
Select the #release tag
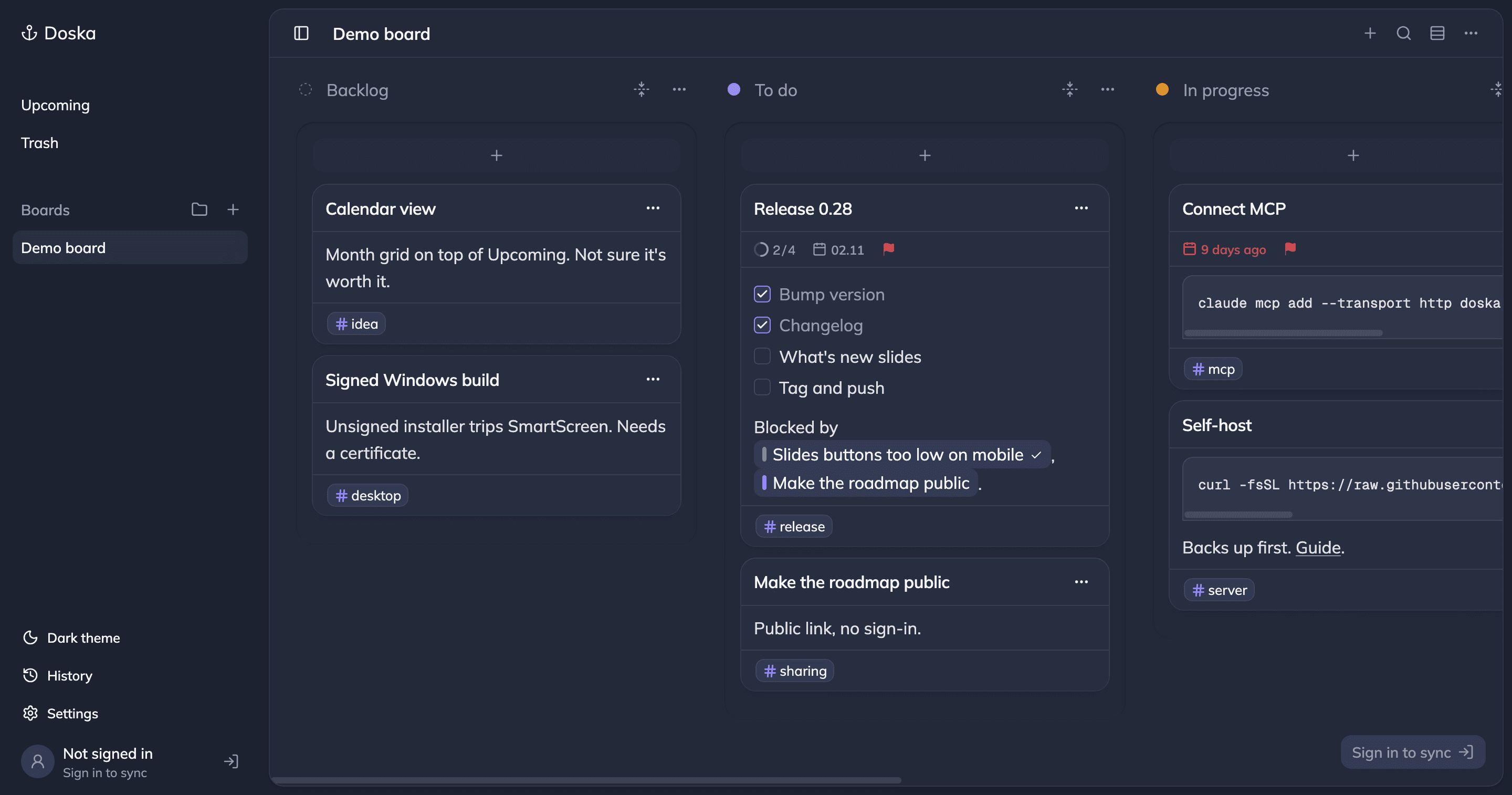point(794,527)
